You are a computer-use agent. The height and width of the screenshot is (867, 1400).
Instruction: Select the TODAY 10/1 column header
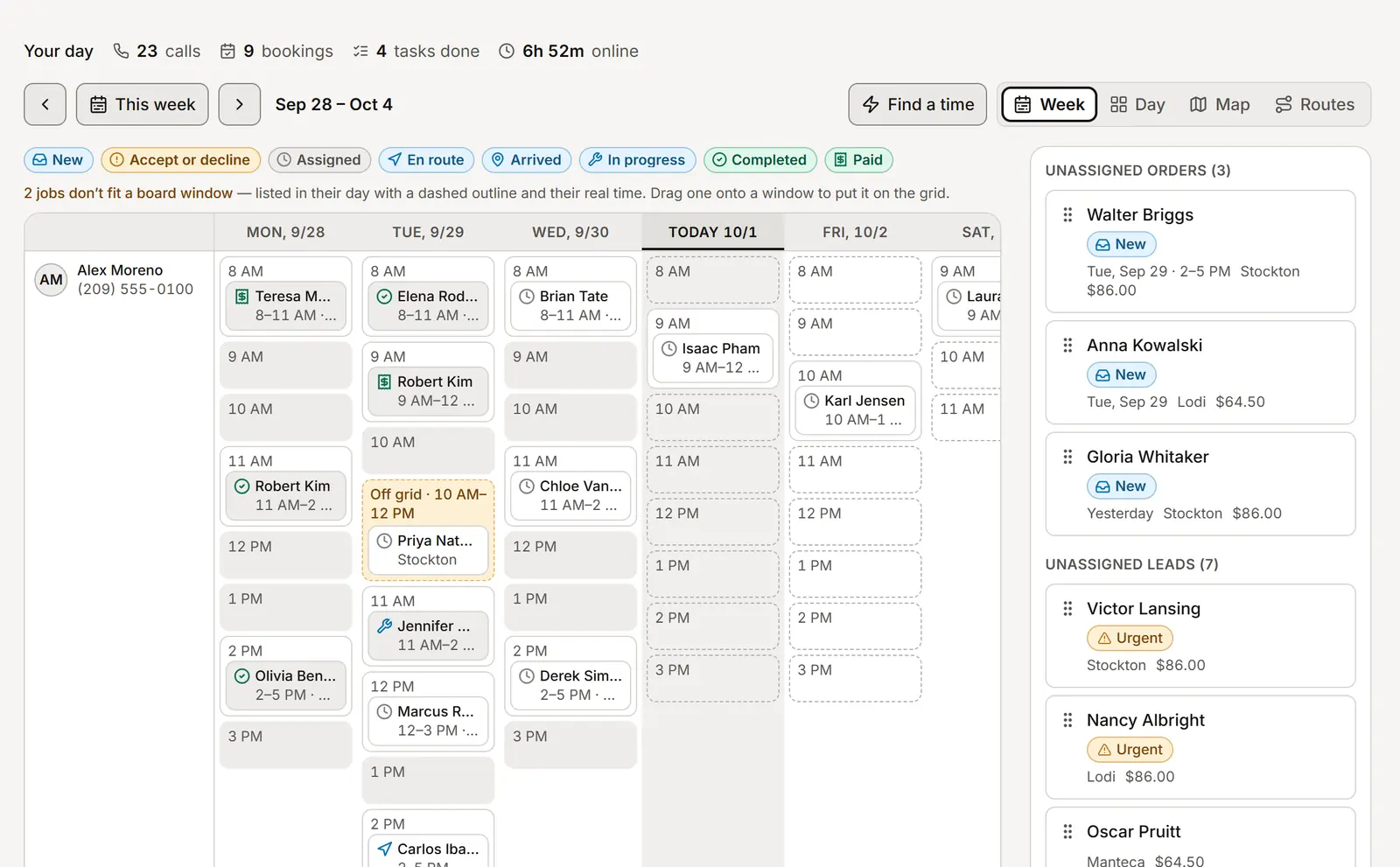pos(712,232)
